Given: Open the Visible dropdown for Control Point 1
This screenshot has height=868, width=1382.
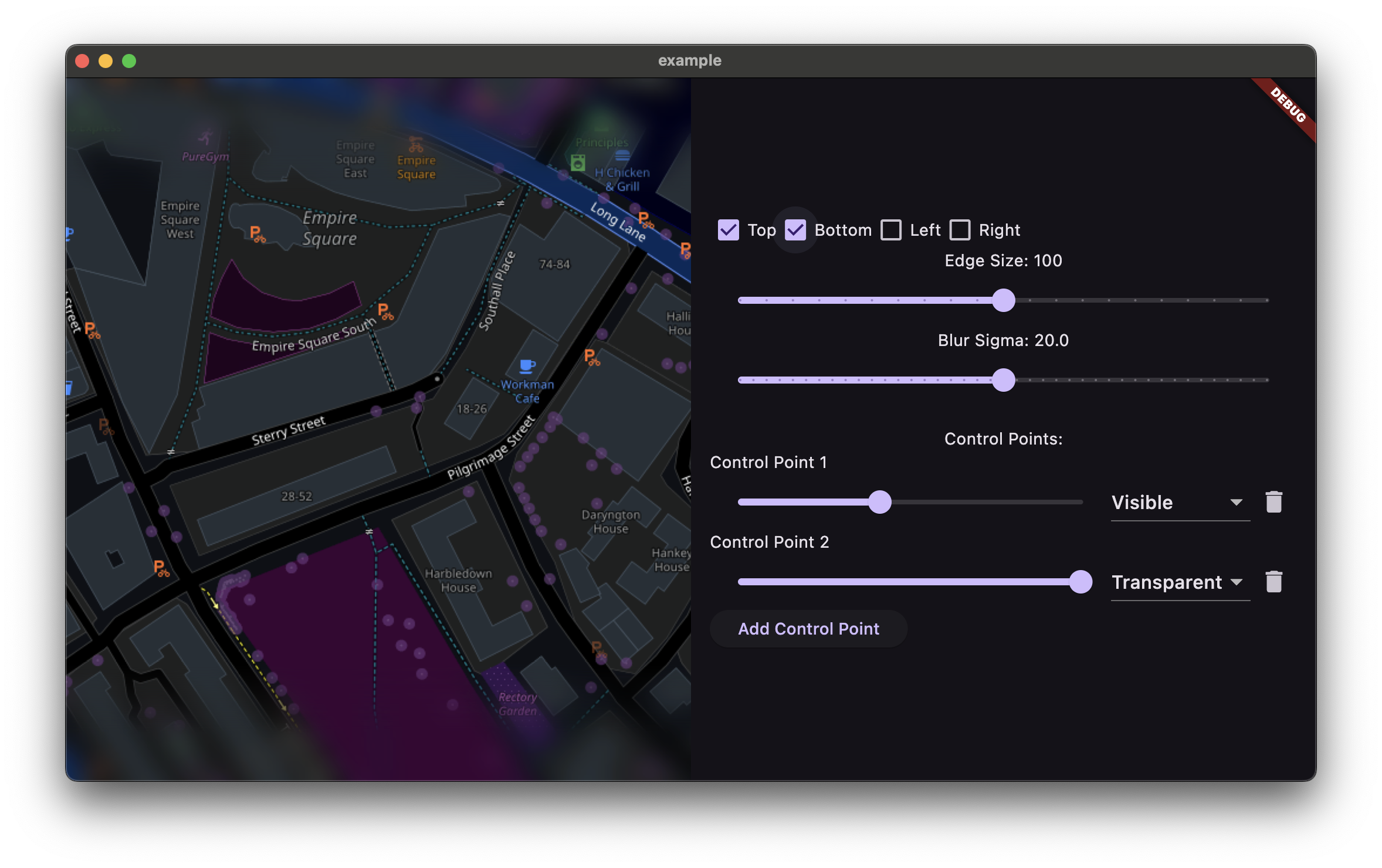Looking at the screenshot, I should tap(1180, 503).
